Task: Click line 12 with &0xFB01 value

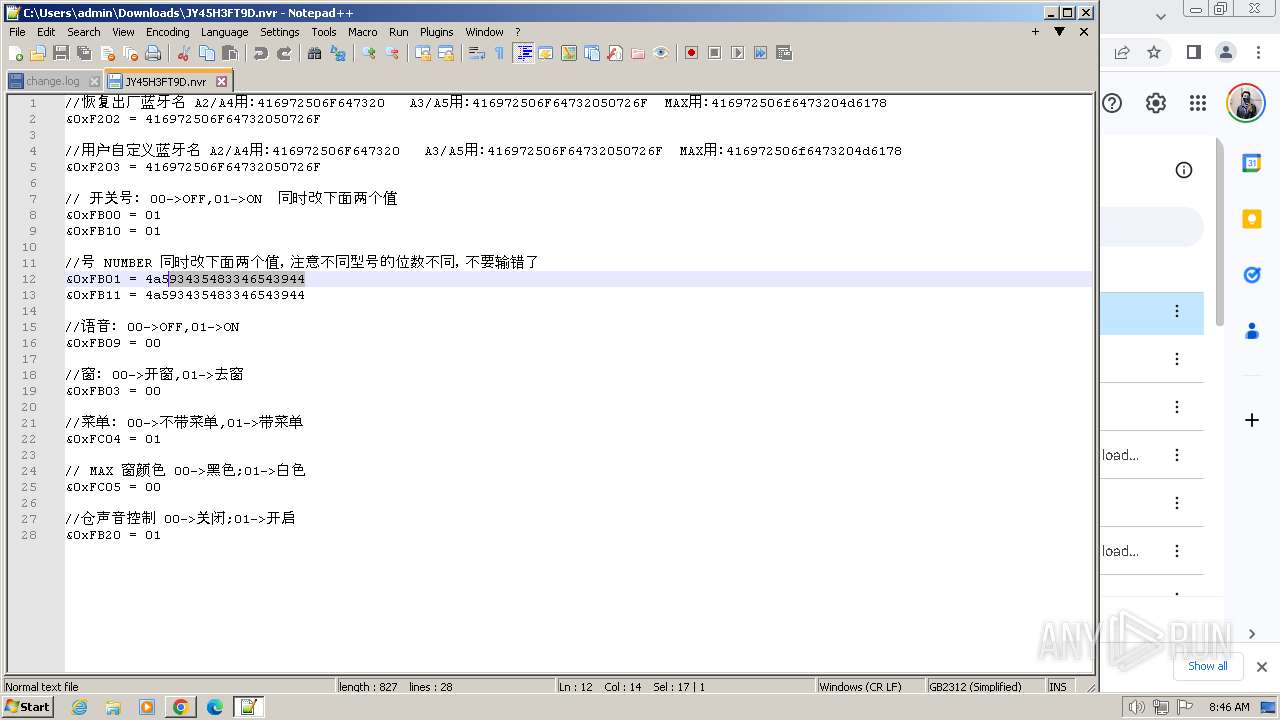Action: [x=579, y=279]
